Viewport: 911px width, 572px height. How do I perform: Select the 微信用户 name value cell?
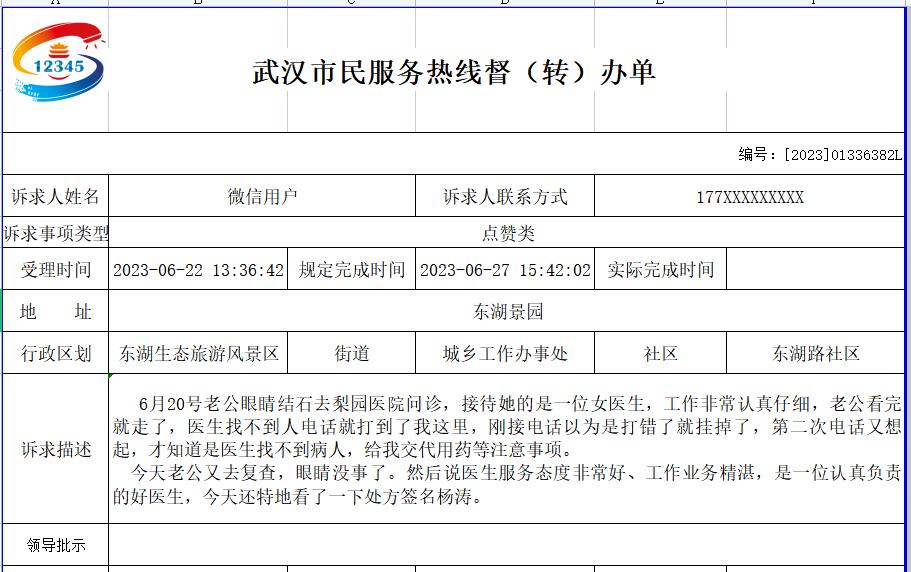(x=262, y=197)
